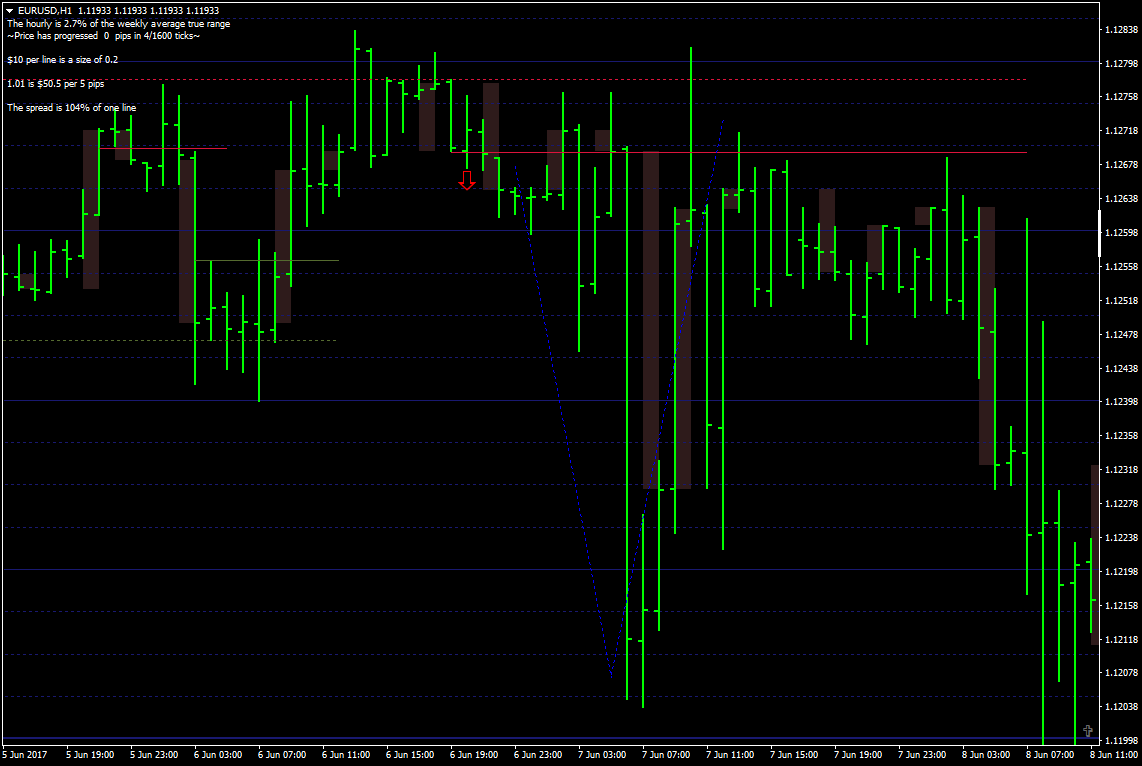Click the '6 Jun 03:00' time label
This screenshot has height=766, width=1142.
tap(218, 754)
